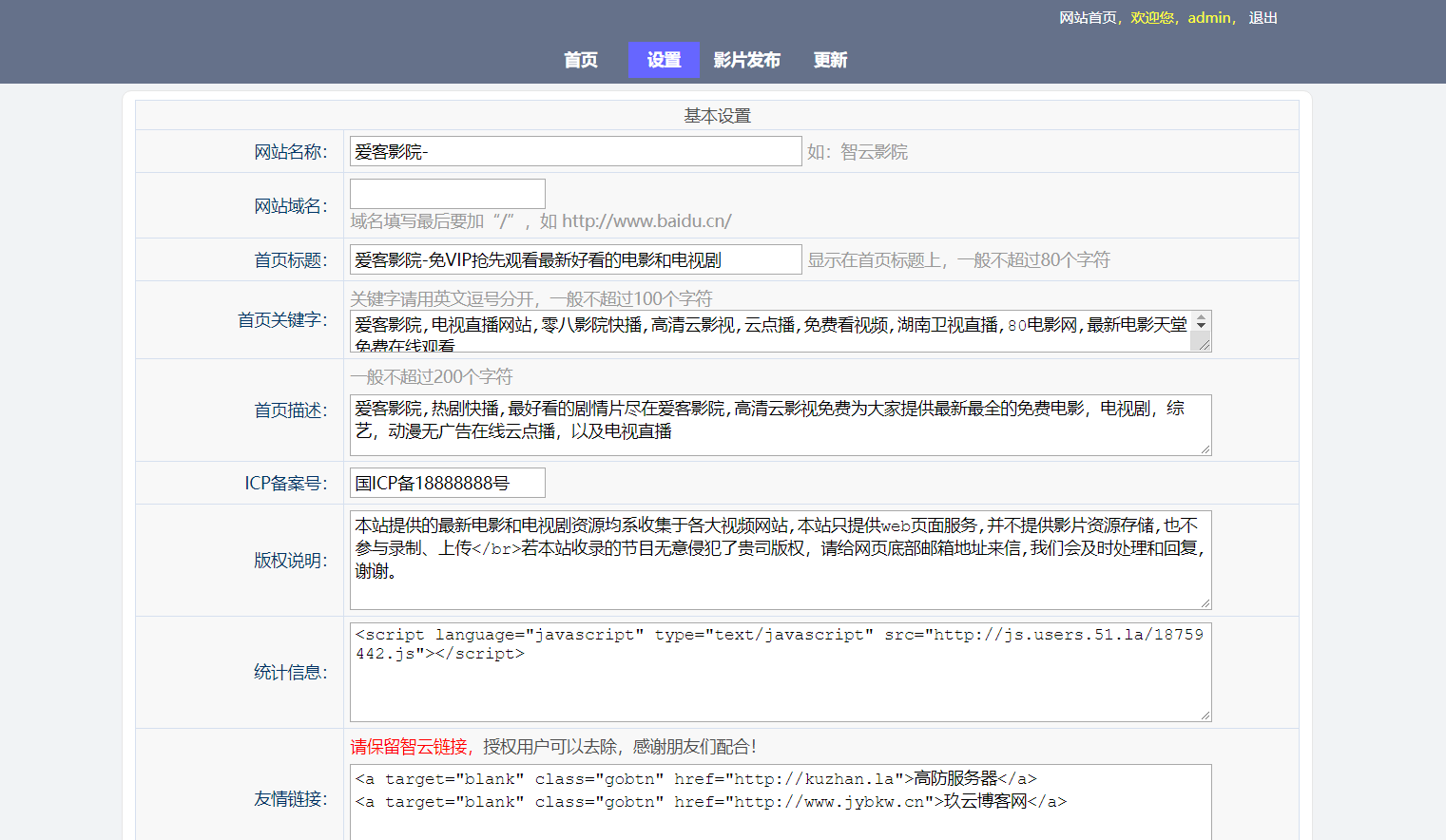Focus the 首页关键字 textarea
The width and height of the screenshot is (1446, 840).
[770, 332]
